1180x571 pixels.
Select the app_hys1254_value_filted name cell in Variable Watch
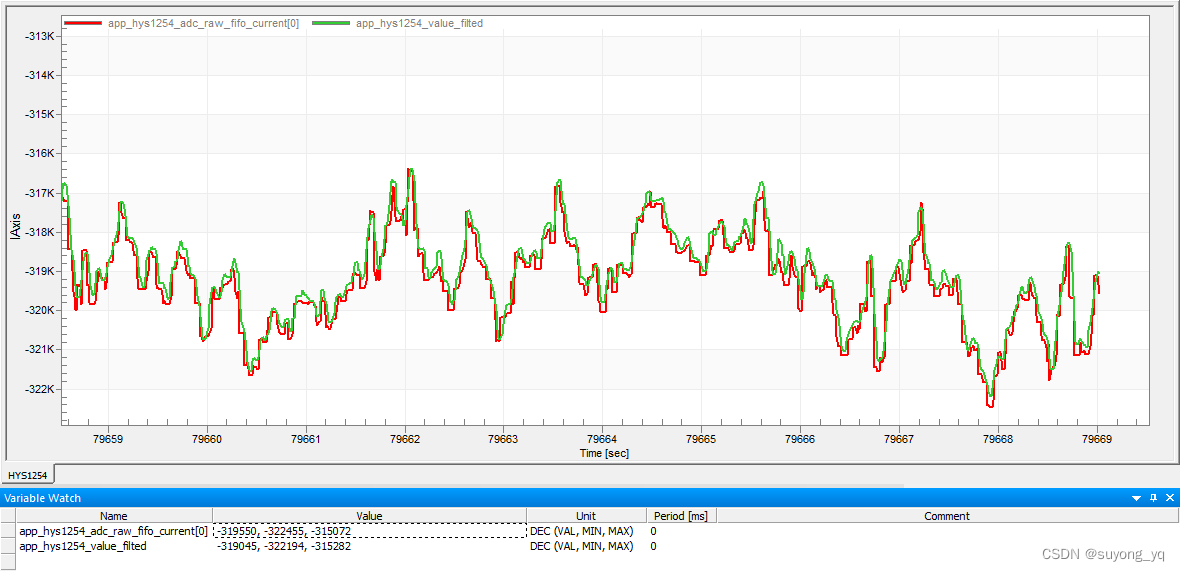(x=114, y=546)
